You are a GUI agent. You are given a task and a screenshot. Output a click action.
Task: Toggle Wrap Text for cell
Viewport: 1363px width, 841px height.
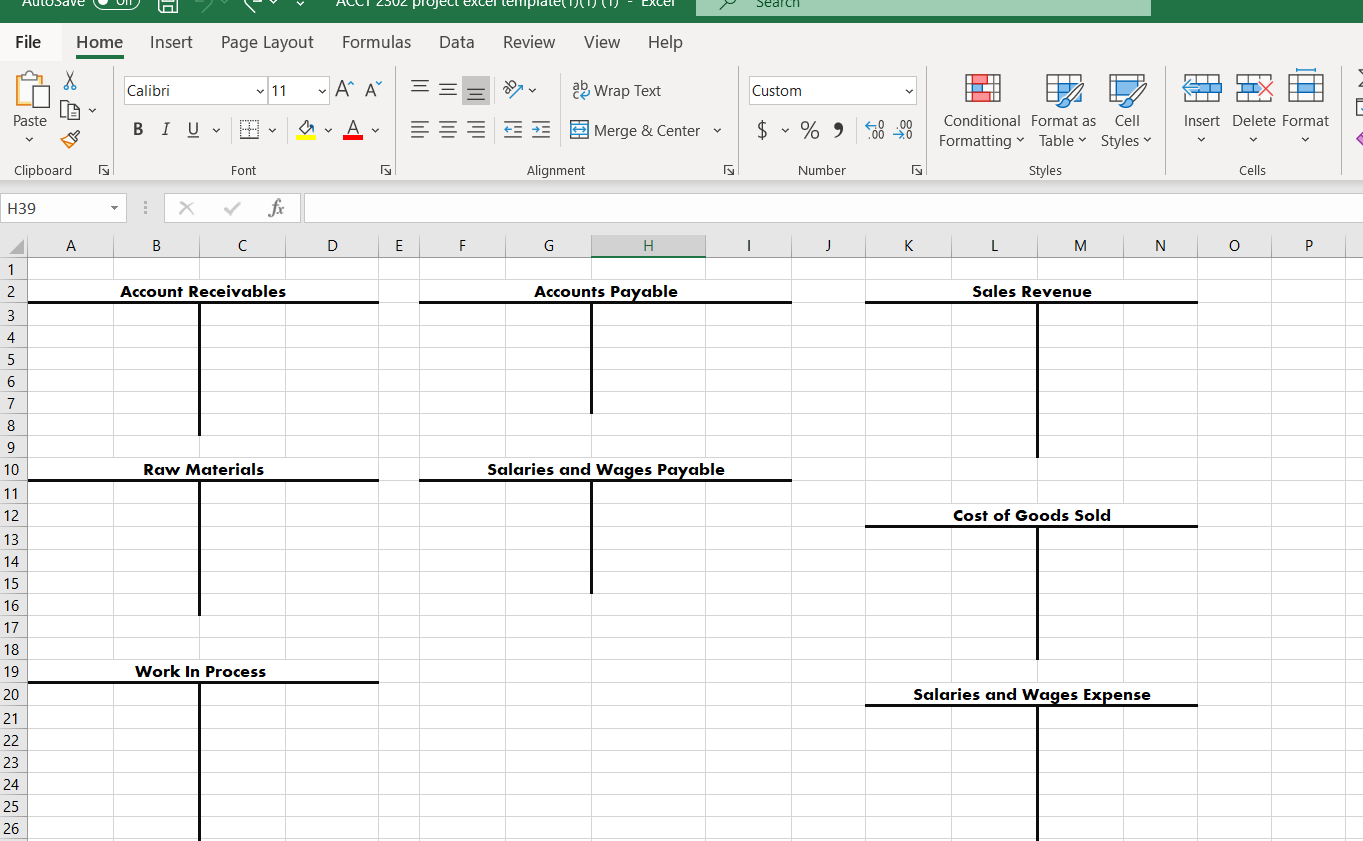tap(617, 90)
